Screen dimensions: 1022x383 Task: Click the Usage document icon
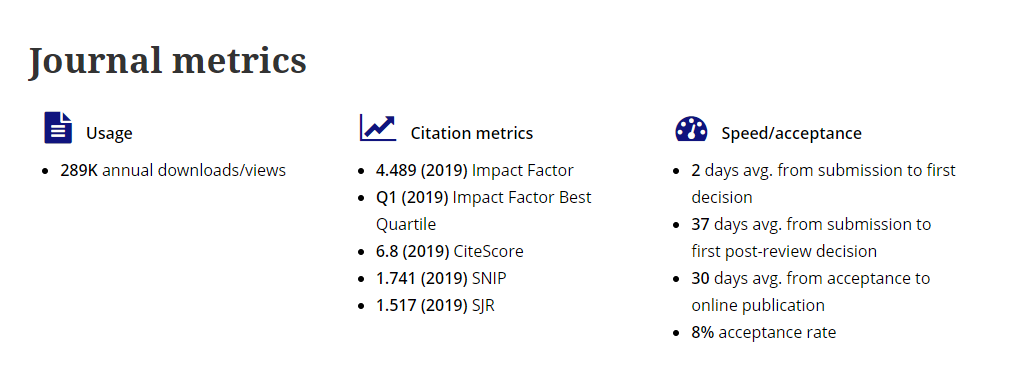coord(58,128)
